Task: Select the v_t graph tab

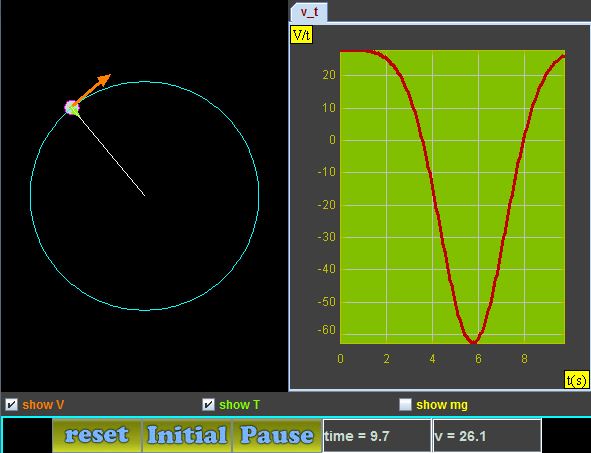Action: click(309, 12)
